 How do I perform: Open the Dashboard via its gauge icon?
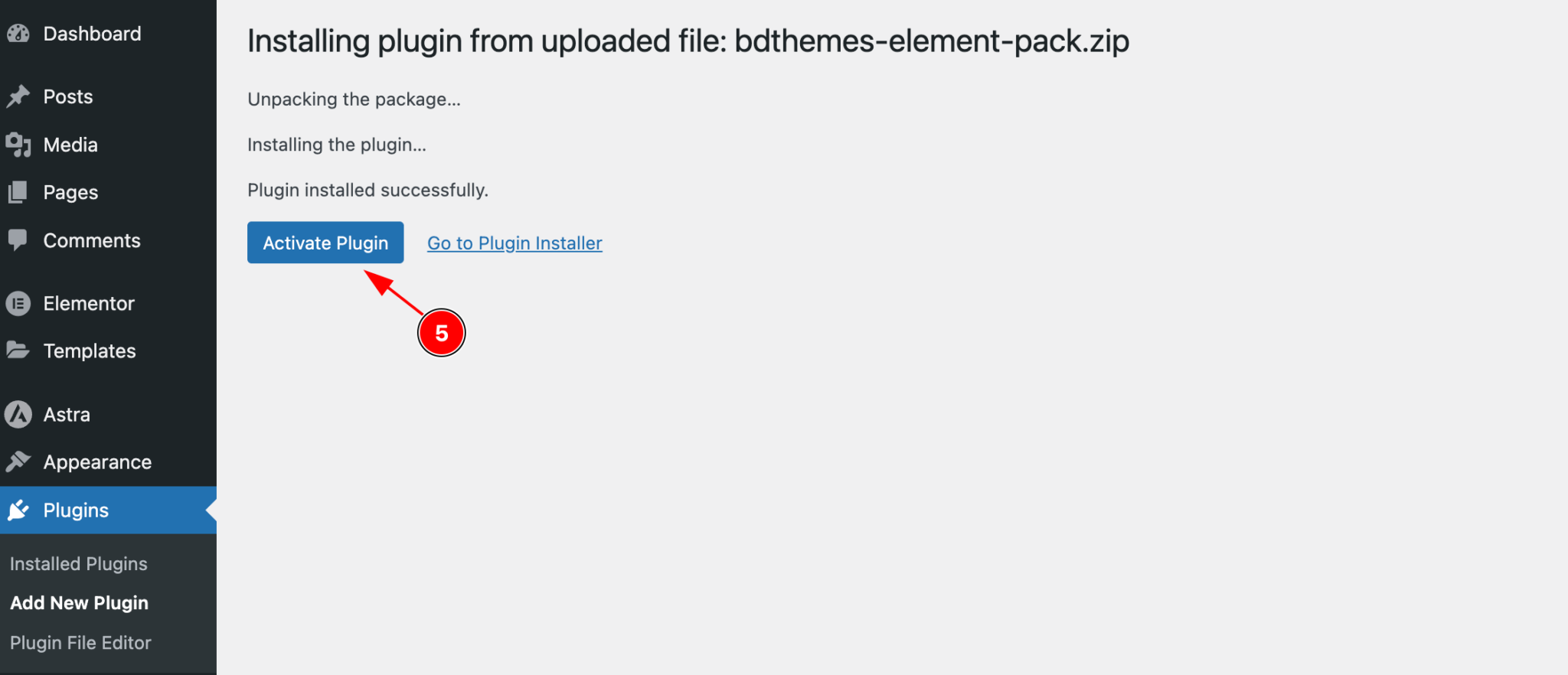(x=19, y=33)
